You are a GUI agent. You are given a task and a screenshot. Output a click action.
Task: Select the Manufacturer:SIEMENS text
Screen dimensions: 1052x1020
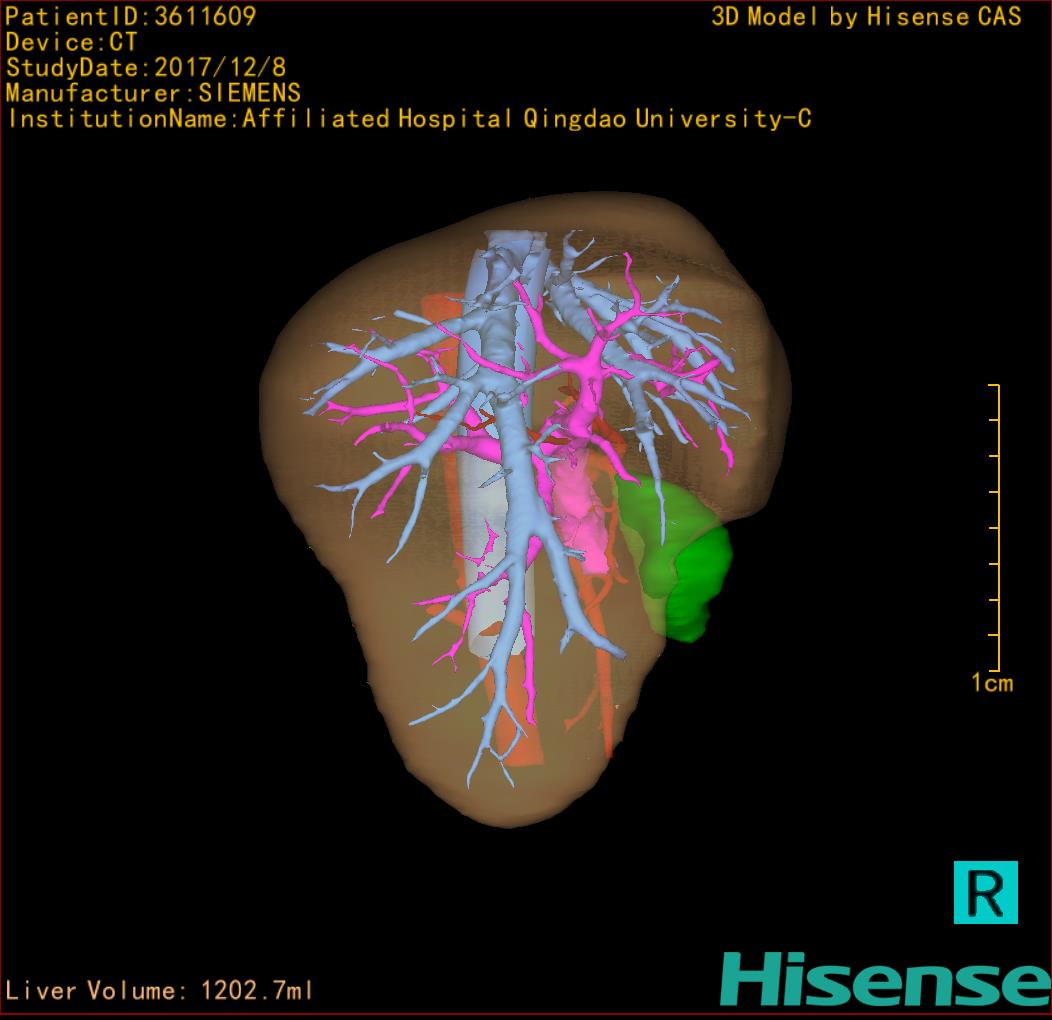coord(153,93)
